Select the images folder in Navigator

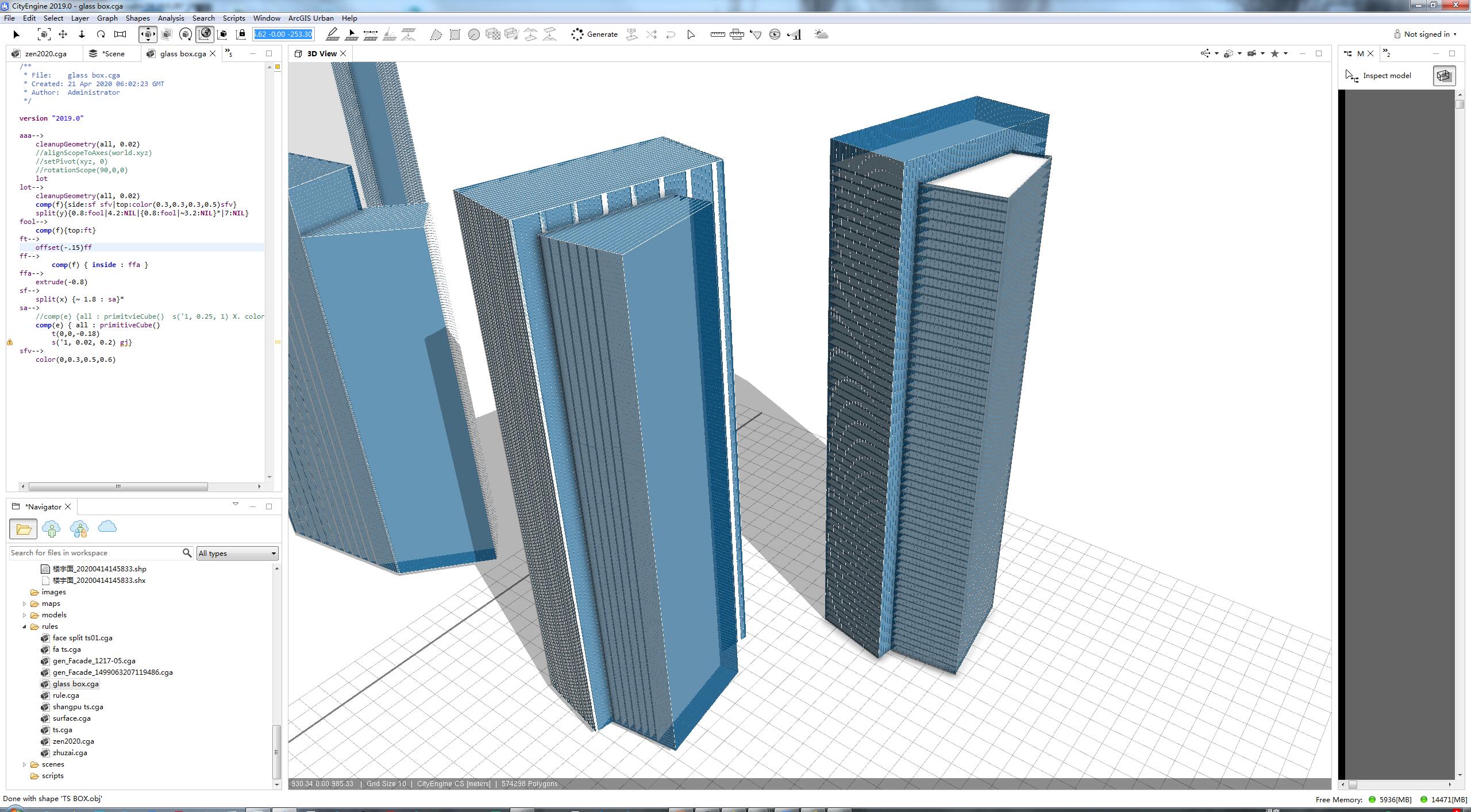48,592
